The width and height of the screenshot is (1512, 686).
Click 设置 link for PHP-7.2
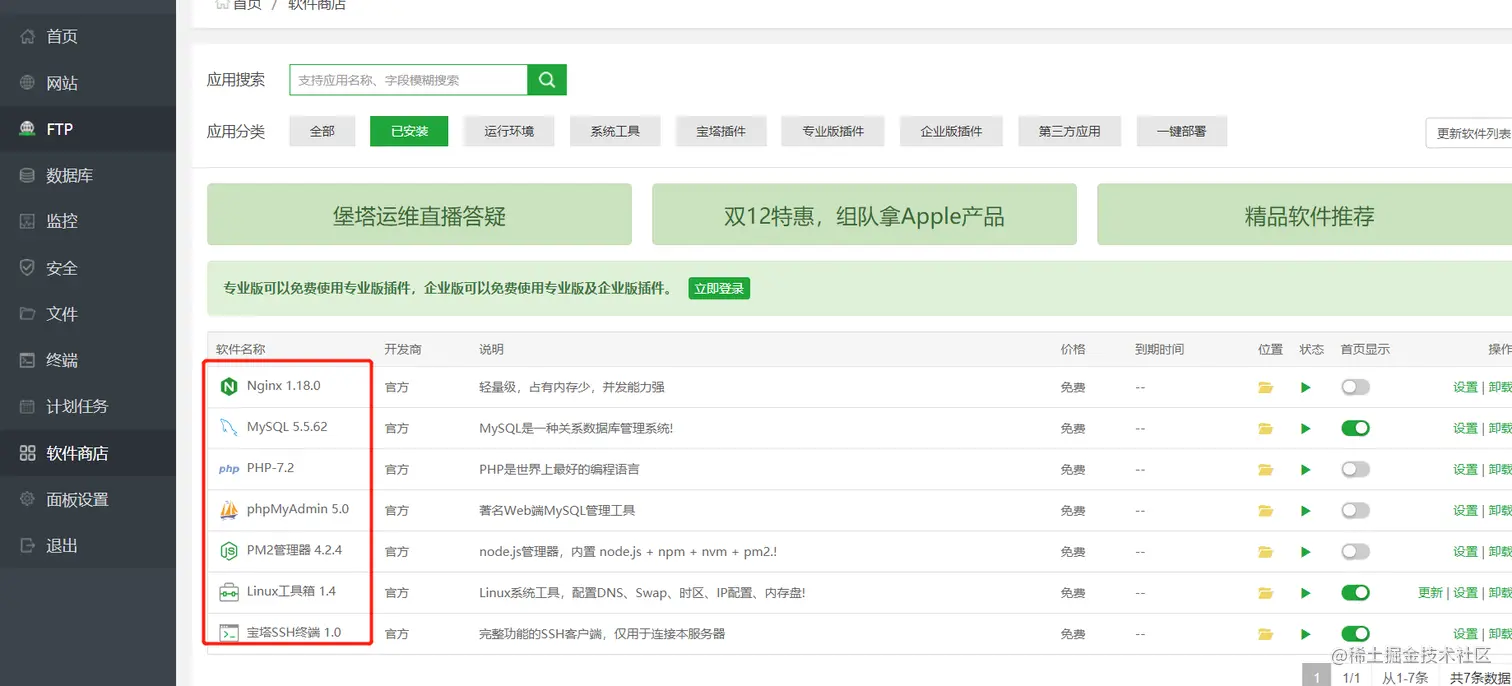click(x=1465, y=469)
